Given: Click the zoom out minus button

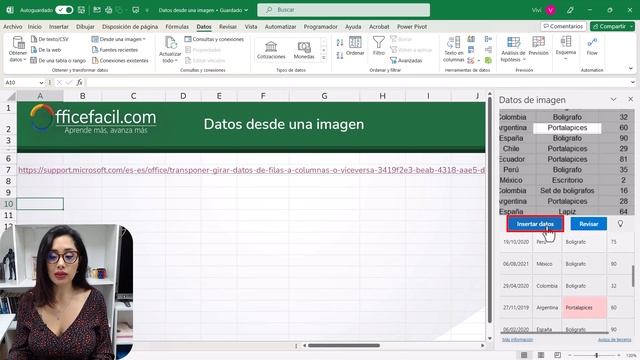Looking at the screenshot, I should (570, 356).
